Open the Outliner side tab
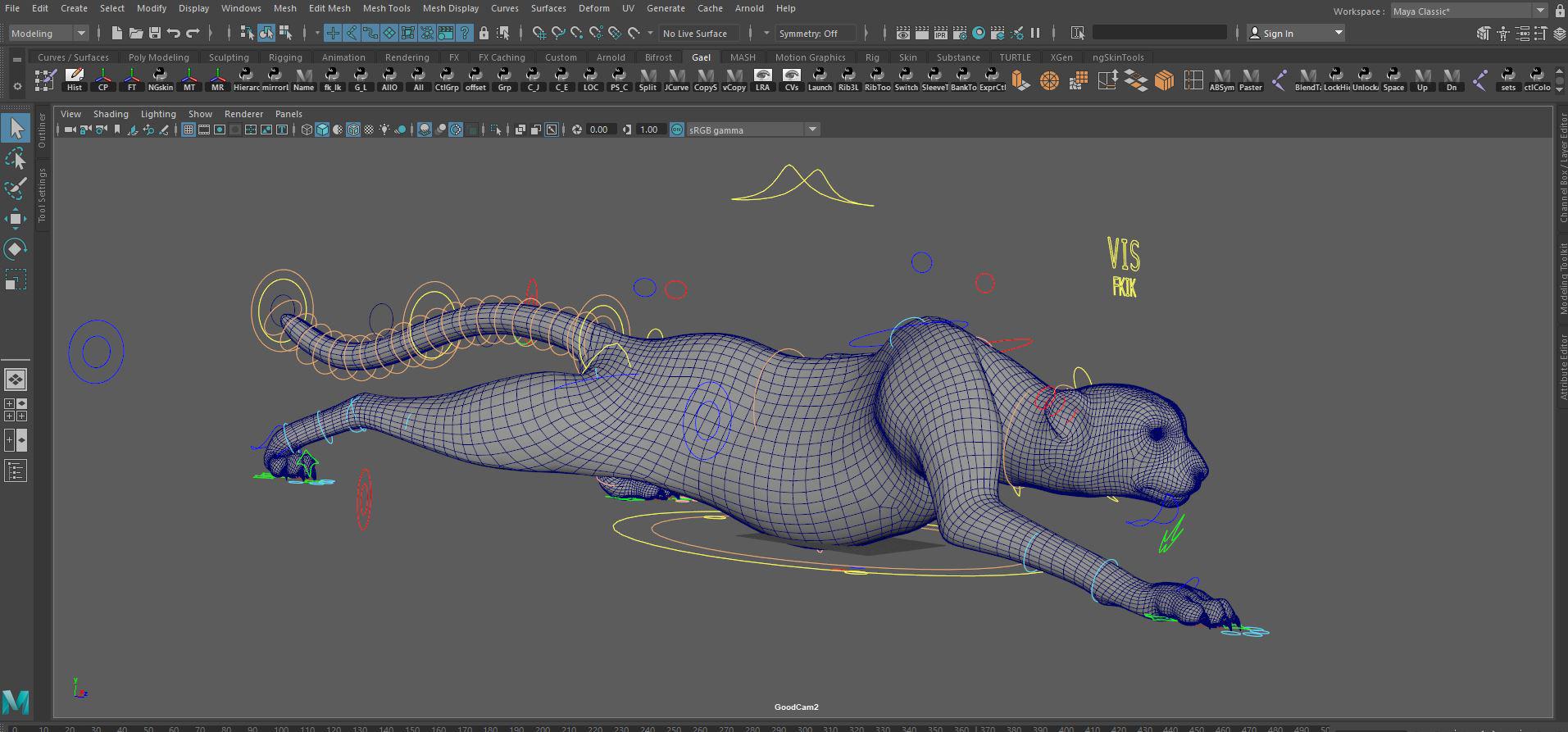Screen dimensions: 1568x732 coord(43,131)
